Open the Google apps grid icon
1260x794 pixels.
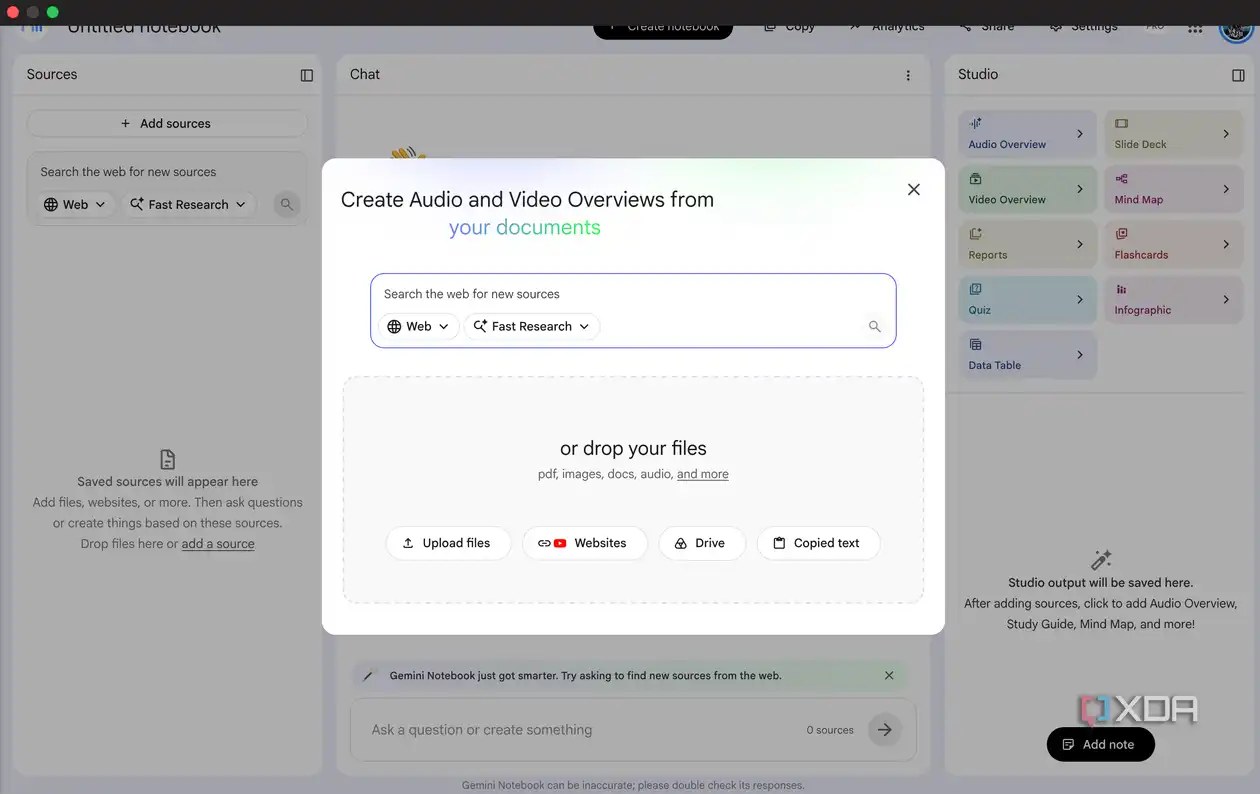[1195, 29]
